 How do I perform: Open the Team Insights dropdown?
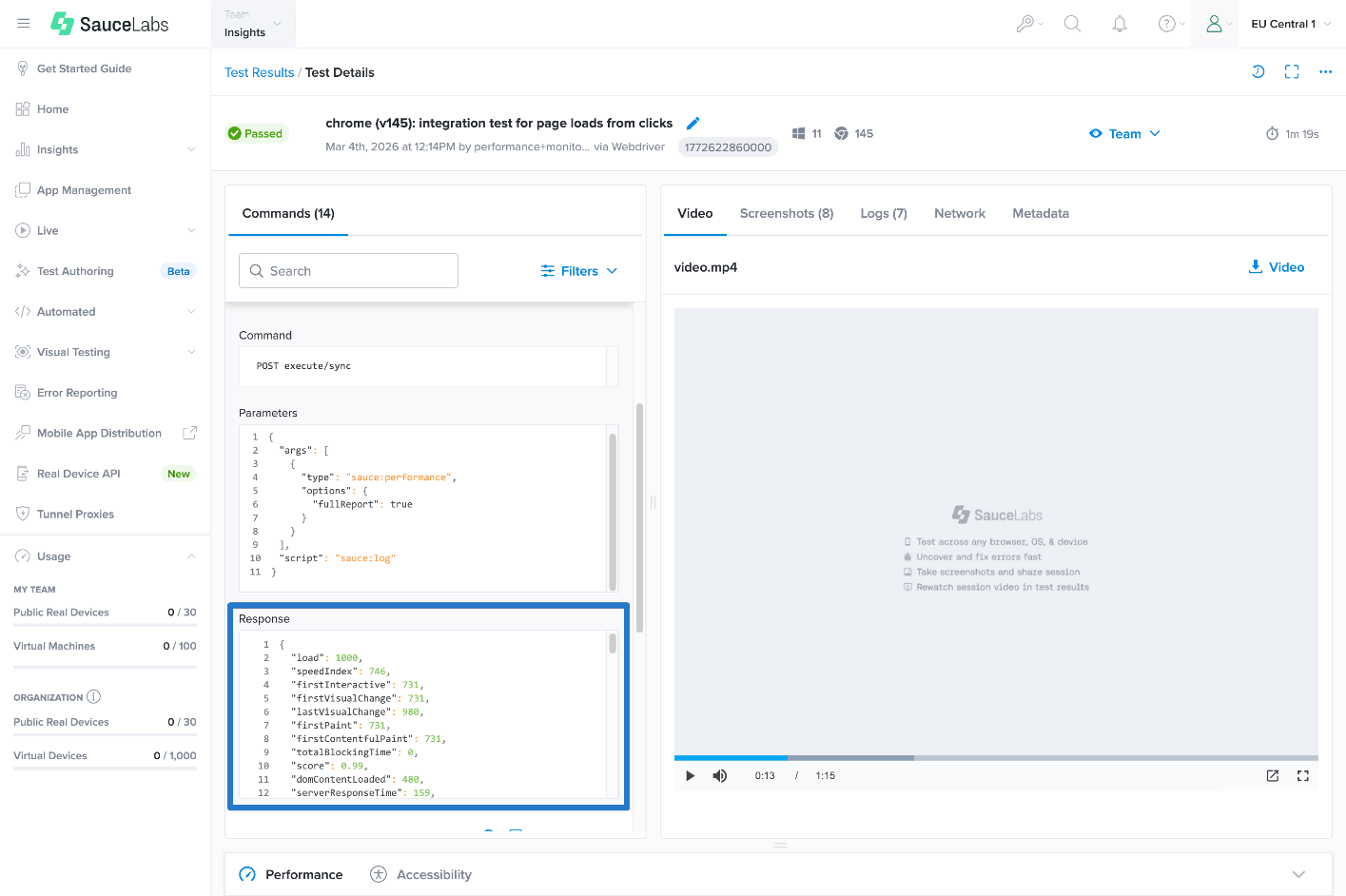pyautogui.click(x=253, y=24)
